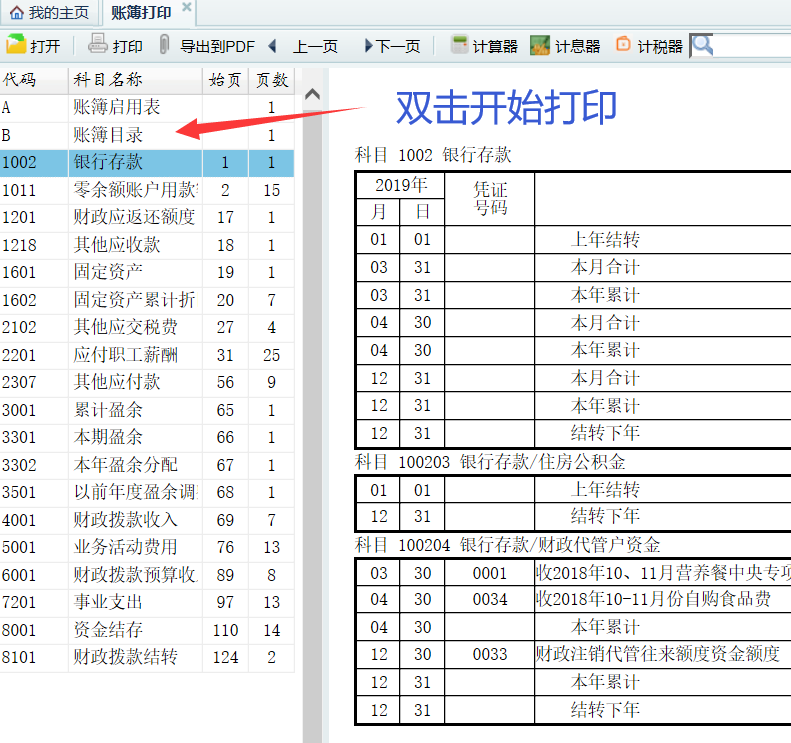Select the 固定资产 row coded 1601
The height and width of the screenshot is (743, 791).
click(x=147, y=272)
